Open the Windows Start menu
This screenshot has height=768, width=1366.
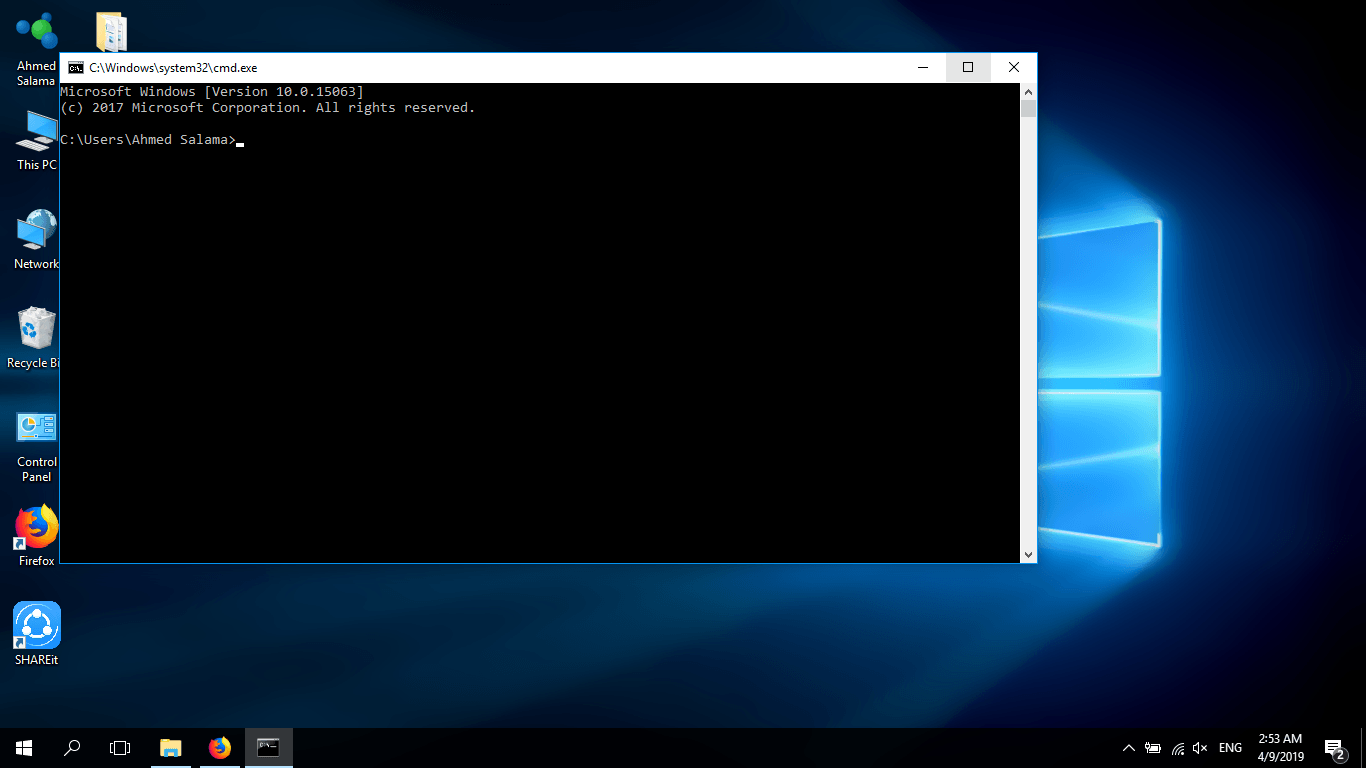point(24,747)
